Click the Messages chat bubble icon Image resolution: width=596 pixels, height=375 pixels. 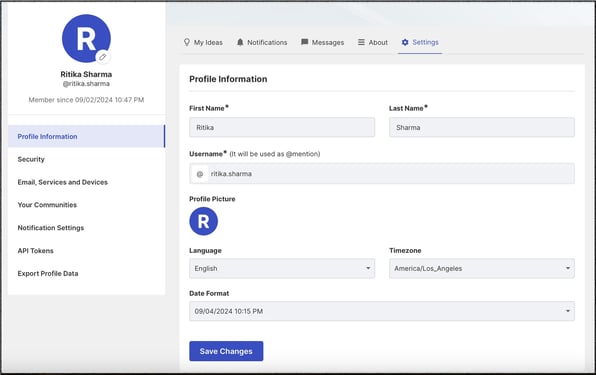pyautogui.click(x=304, y=42)
